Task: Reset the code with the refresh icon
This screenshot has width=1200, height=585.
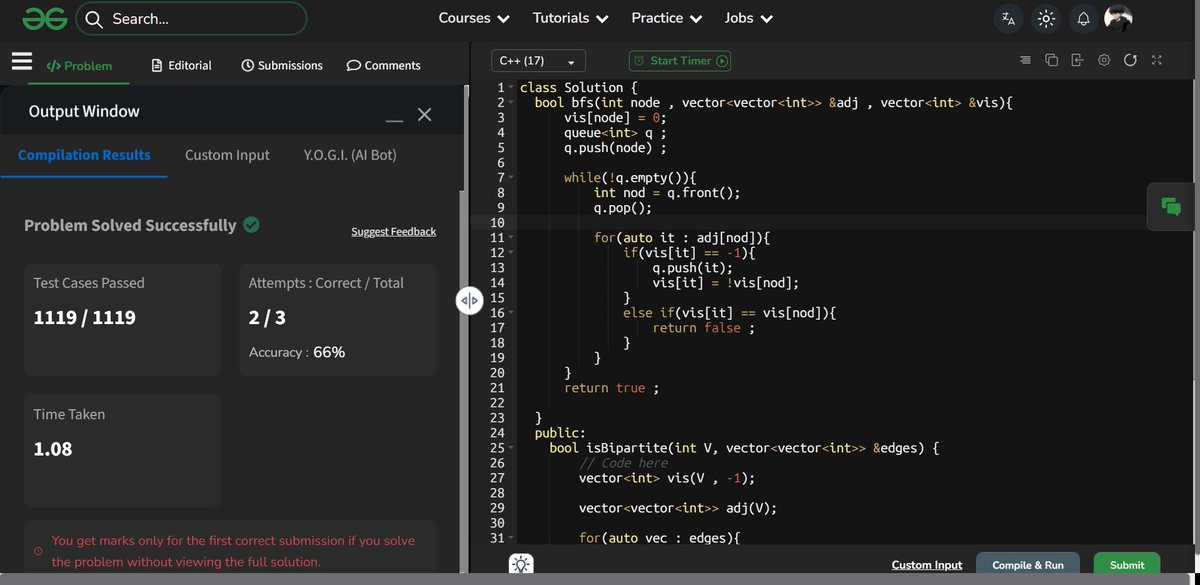Action: 1130,60
